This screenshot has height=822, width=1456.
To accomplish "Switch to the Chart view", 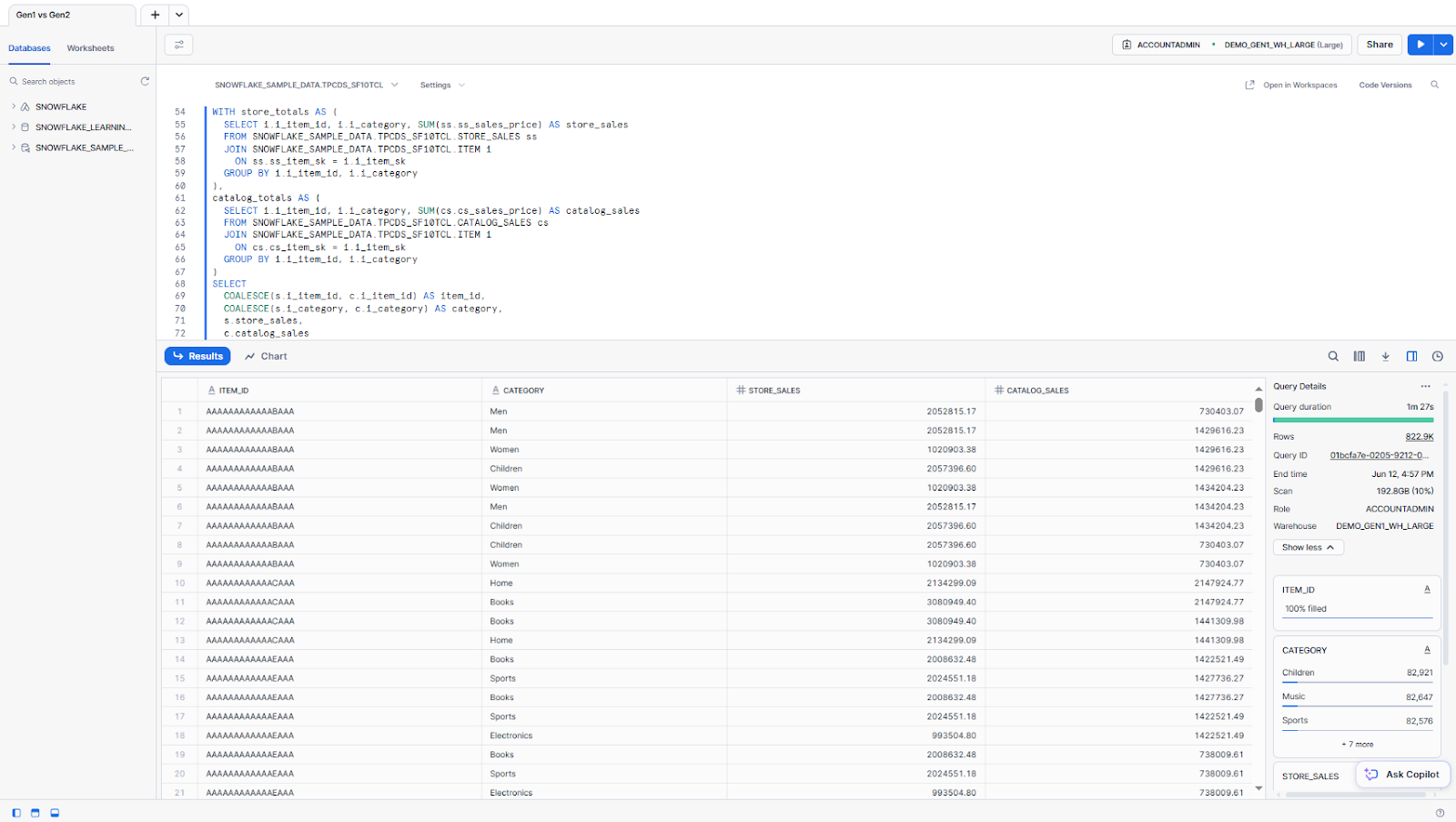I will tap(266, 357).
